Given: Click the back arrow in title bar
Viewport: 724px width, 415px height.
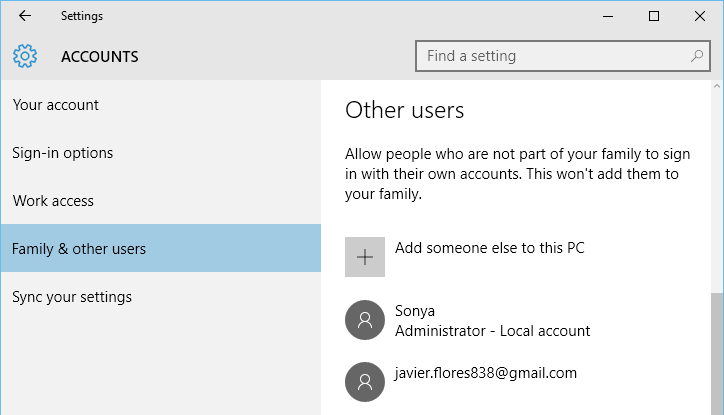Looking at the screenshot, I should point(25,16).
